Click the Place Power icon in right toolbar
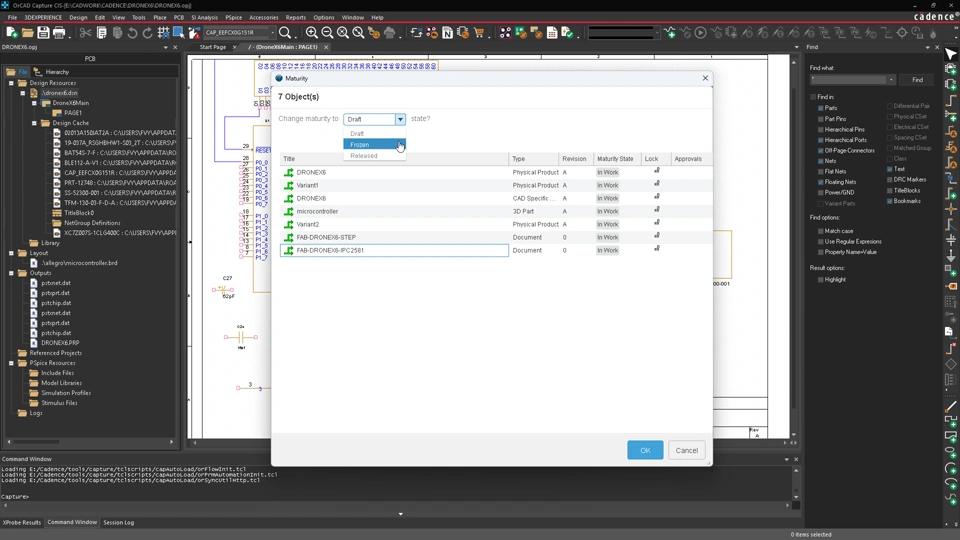Screen dimensions: 960x540 951,239
